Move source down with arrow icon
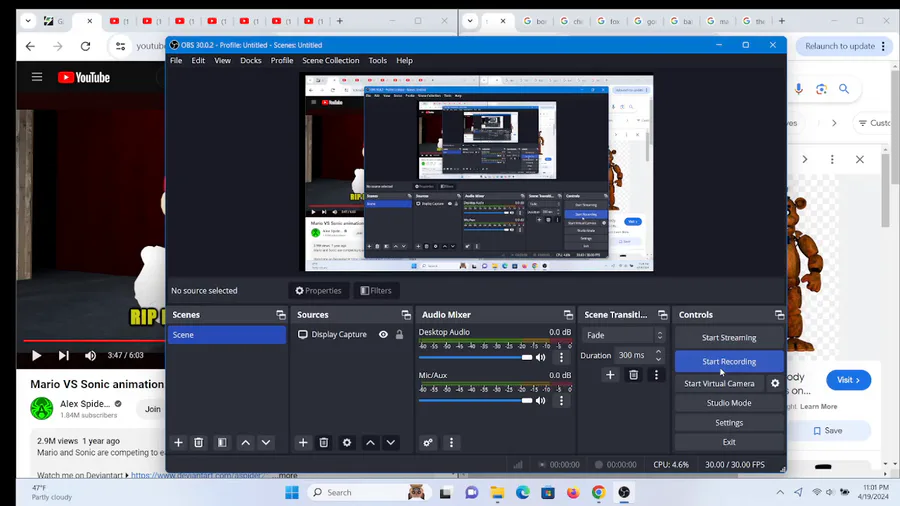The image size is (900, 506). pyautogui.click(x=391, y=443)
